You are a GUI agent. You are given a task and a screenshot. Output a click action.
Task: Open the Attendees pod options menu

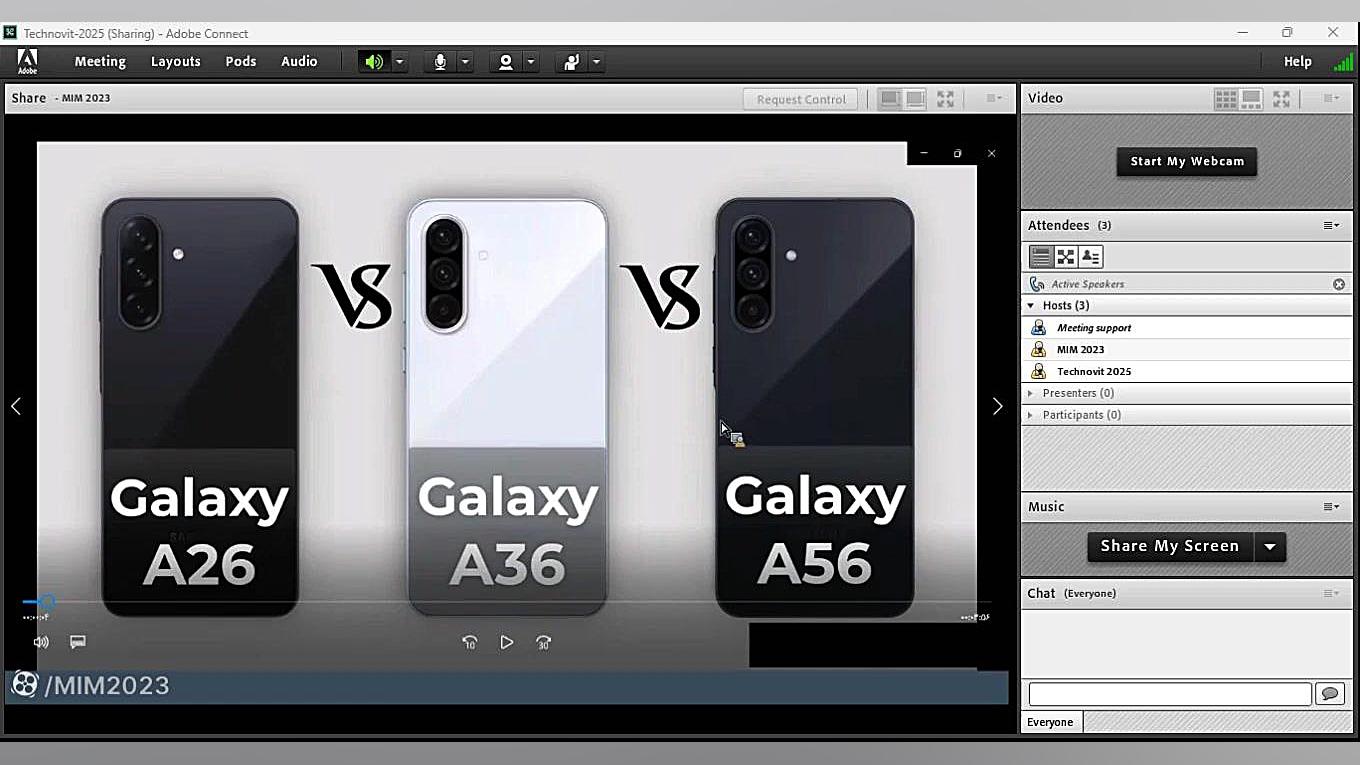click(x=1331, y=225)
